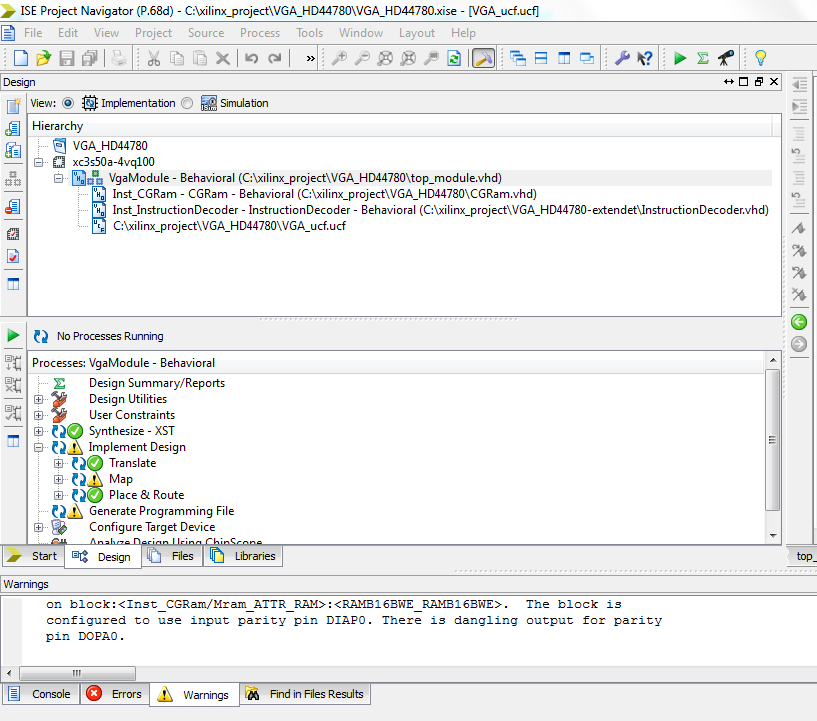
Task: Click the green run process arrow in panel
Action: click(x=13, y=335)
